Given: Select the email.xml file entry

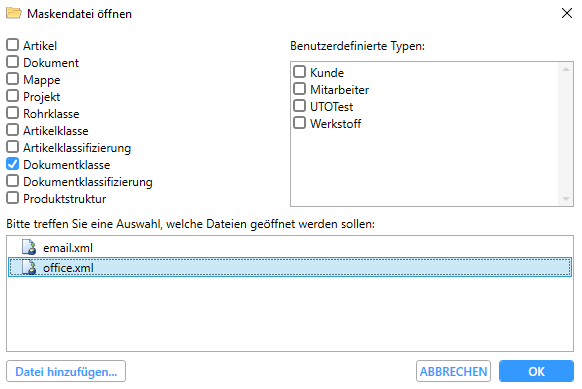Looking at the screenshot, I should (290, 247).
